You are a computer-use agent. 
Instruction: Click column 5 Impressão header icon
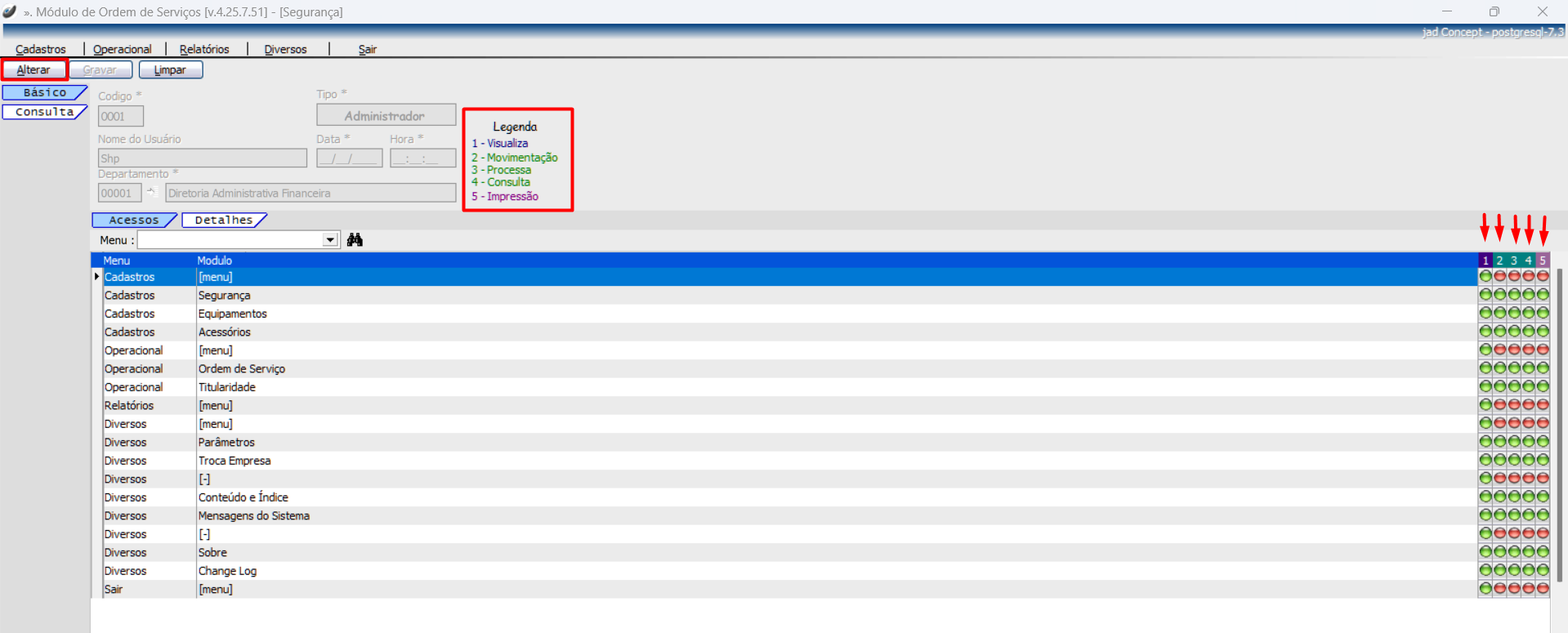click(x=1543, y=261)
